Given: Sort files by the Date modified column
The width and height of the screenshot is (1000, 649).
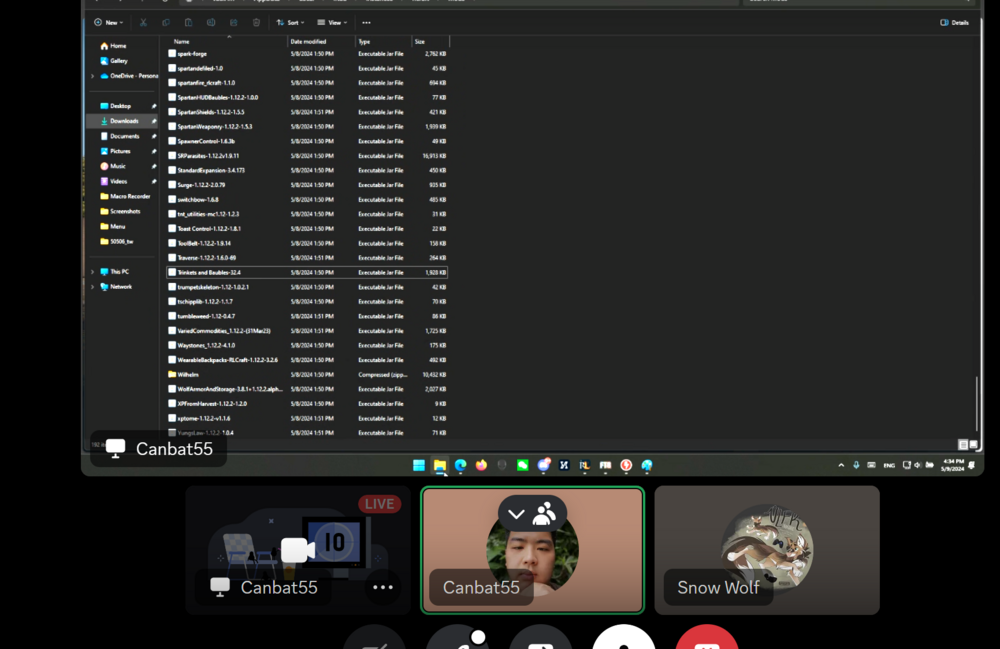Looking at the screenshot, I should pyautogui.click(x=309, y=41).
